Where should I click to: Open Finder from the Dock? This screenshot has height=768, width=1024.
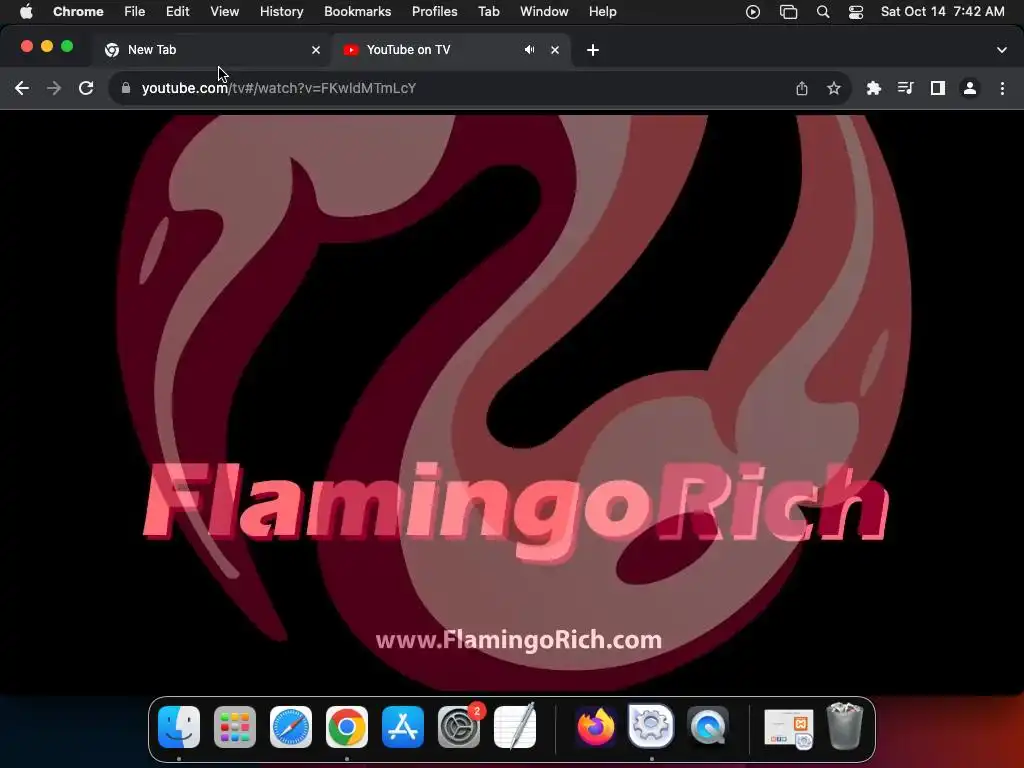[x=179, y=727]
